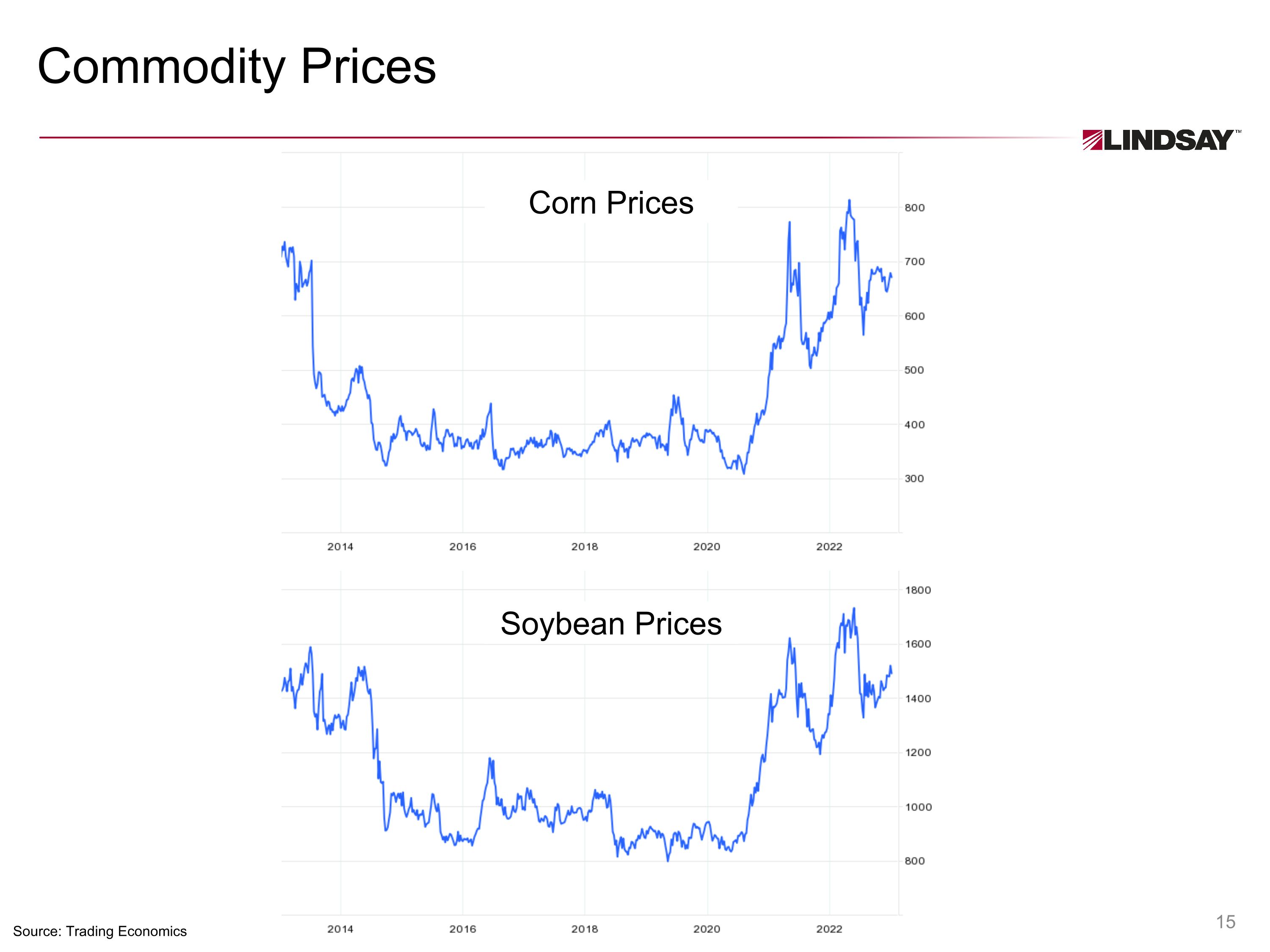
Task: Click the 800 label on corn chart axis
Action: (x=914, y=208)
